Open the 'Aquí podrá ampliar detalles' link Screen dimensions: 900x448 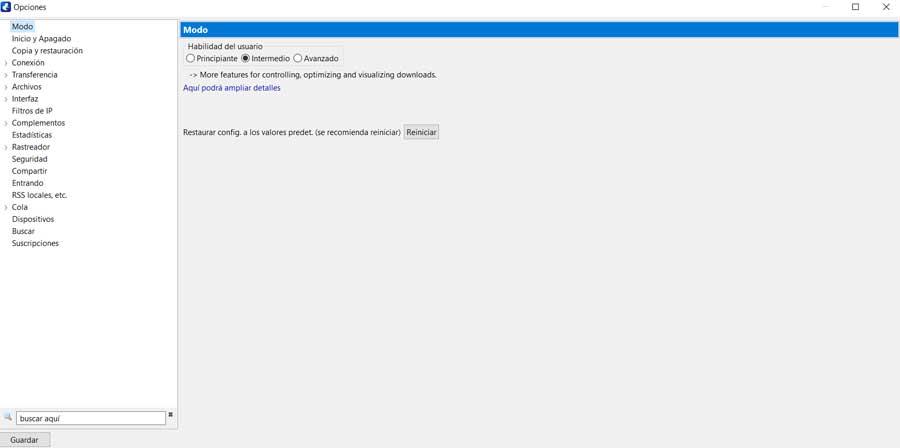[232, 88]
